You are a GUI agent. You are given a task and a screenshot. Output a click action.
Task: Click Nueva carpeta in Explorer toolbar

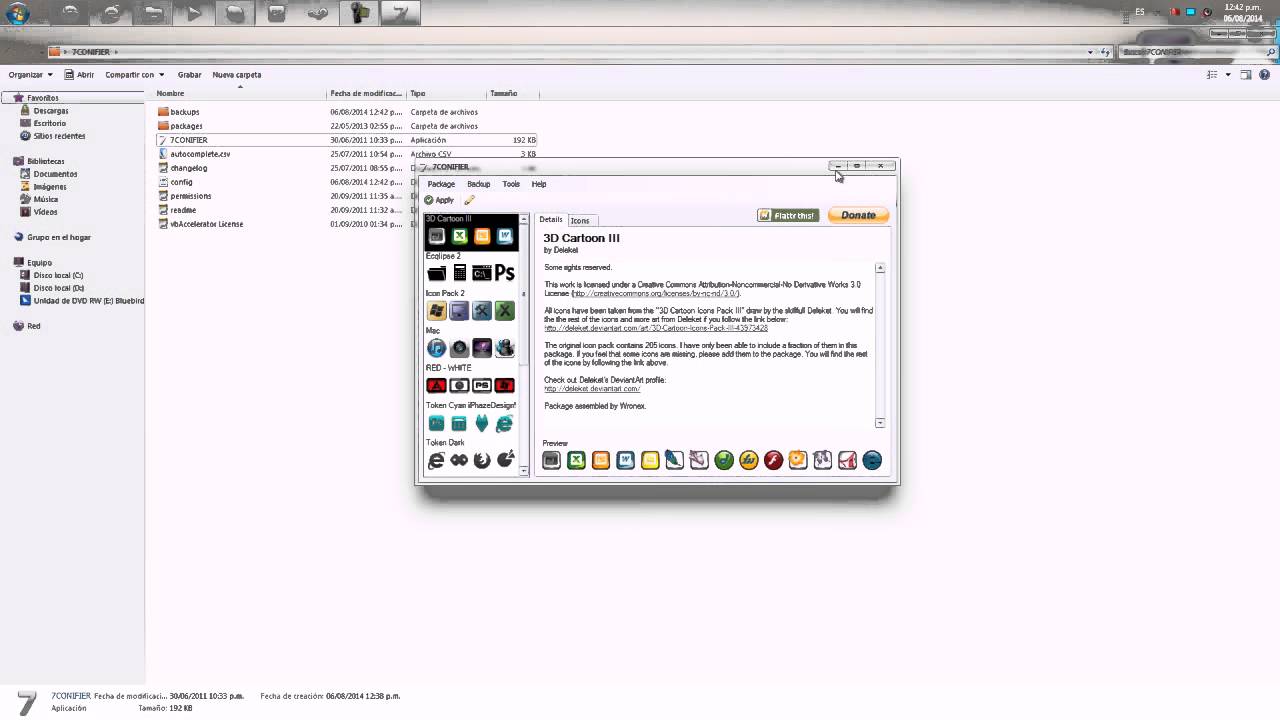(237, 75)
